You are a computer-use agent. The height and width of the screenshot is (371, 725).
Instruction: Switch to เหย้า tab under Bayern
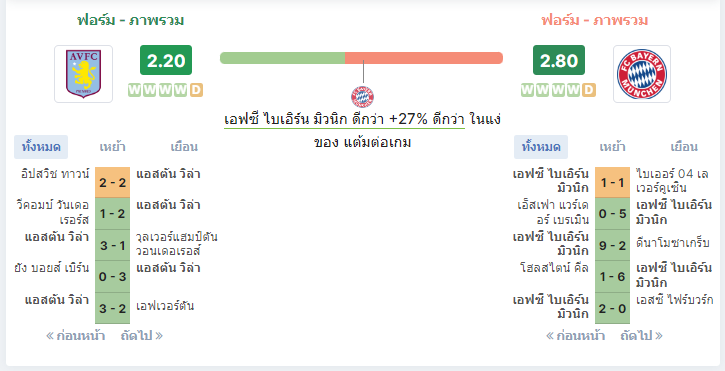tap(612, 147)
